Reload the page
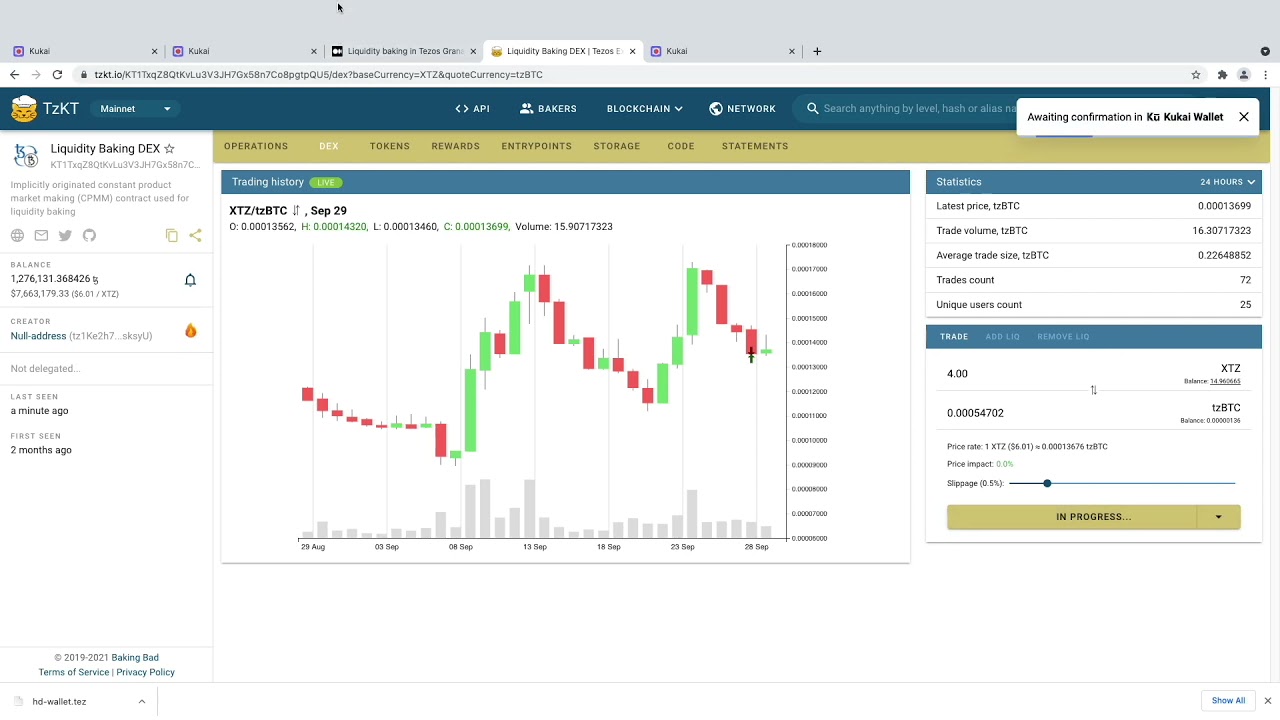This screenshot has height=720, width=1280. 57,75
